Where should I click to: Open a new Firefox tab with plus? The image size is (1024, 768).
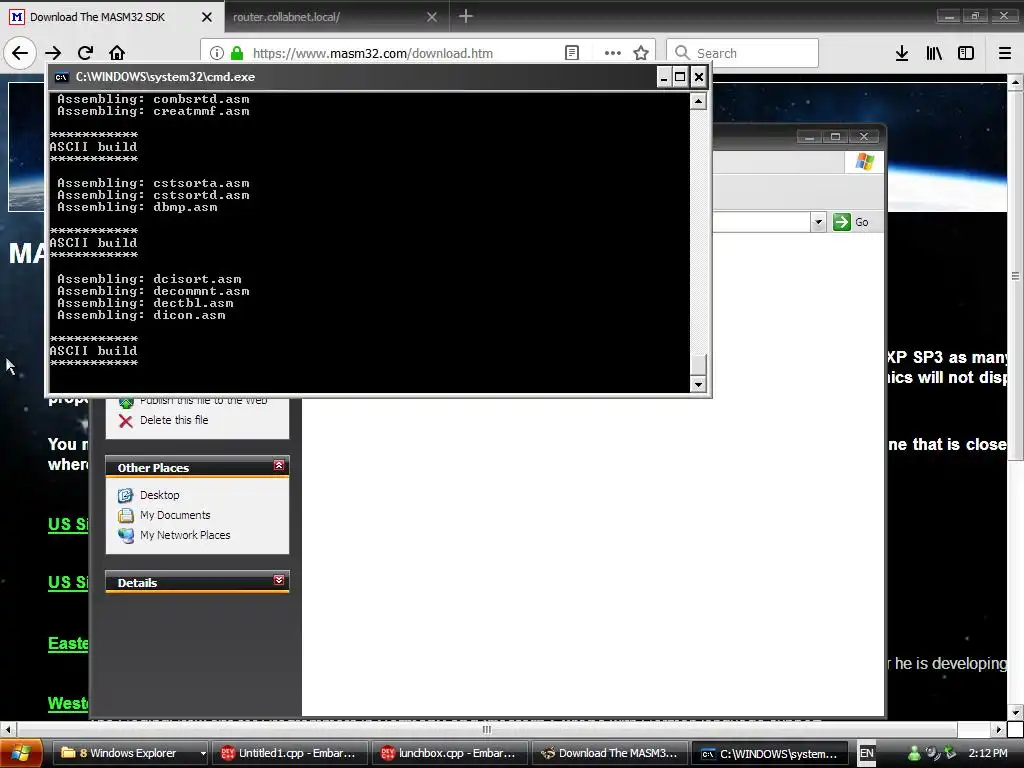(x=465, y=16)
